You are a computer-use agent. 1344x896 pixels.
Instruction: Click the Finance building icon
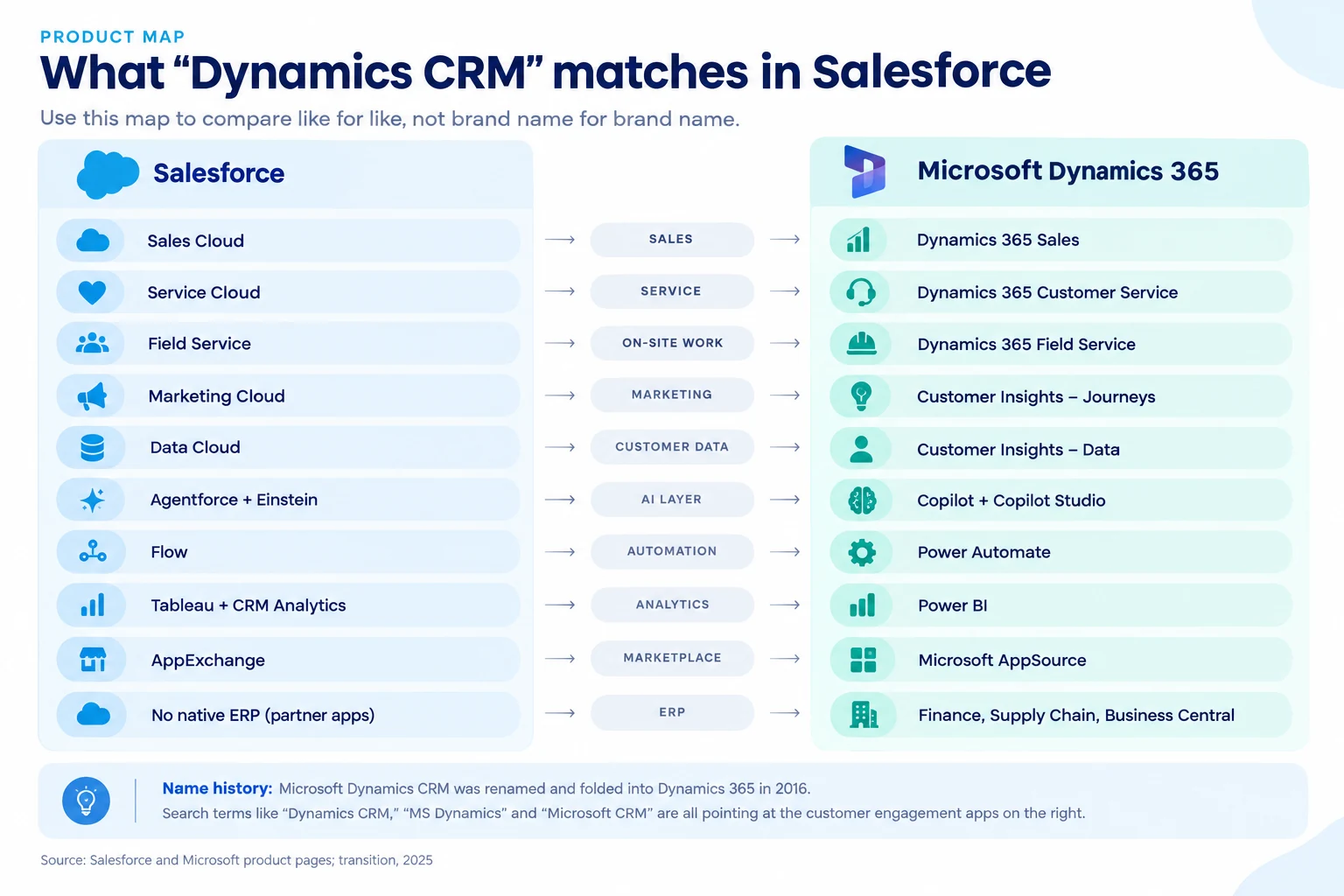tap(864, 715)
